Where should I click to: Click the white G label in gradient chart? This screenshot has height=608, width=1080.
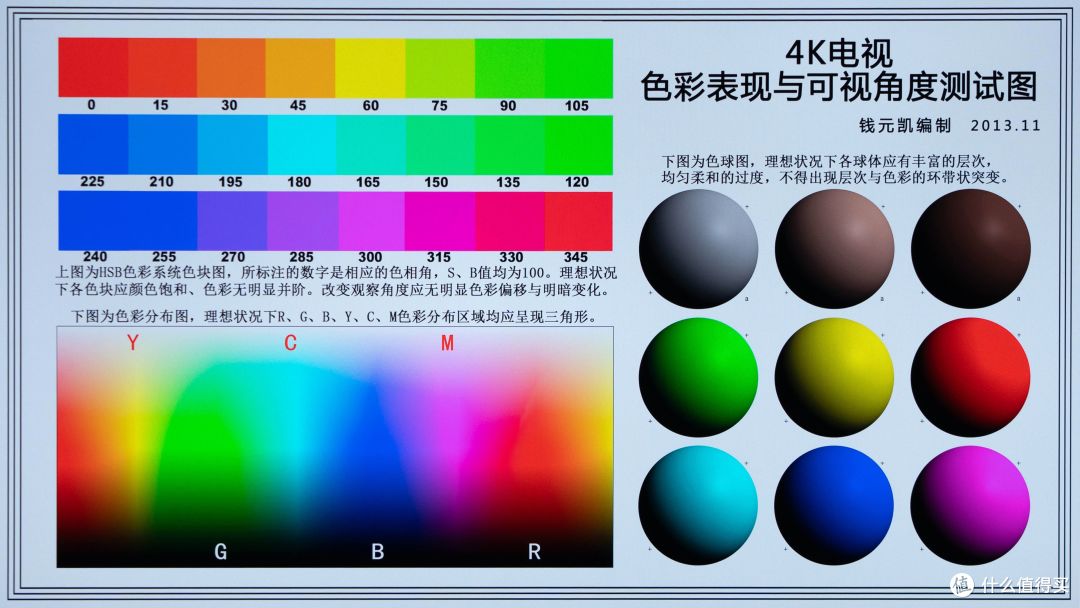coord(220,552)
